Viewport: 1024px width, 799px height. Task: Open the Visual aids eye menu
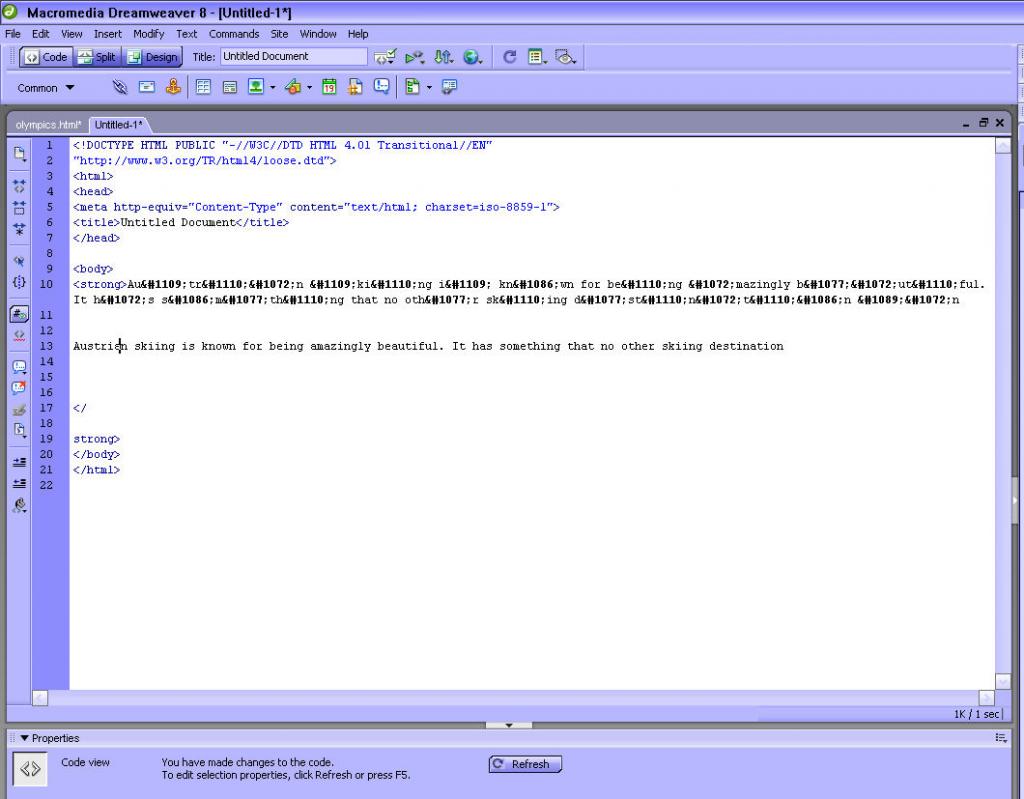click(x=565, y=57)
